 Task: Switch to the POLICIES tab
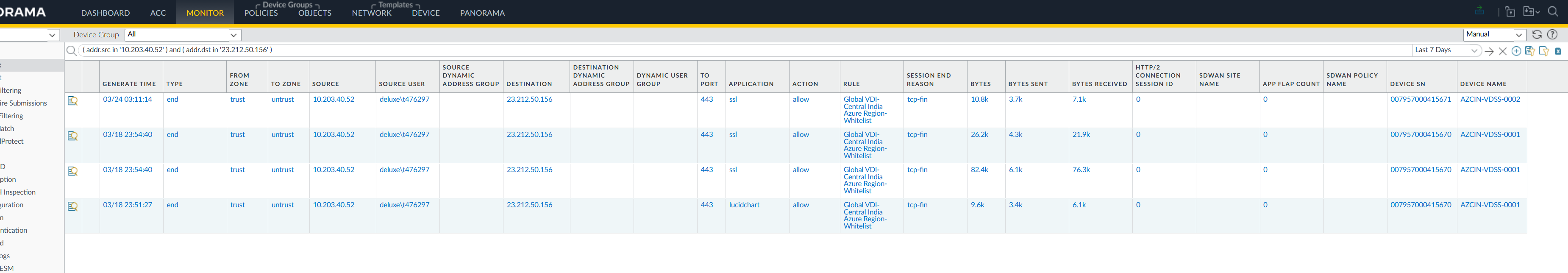(x=261, y=13)
